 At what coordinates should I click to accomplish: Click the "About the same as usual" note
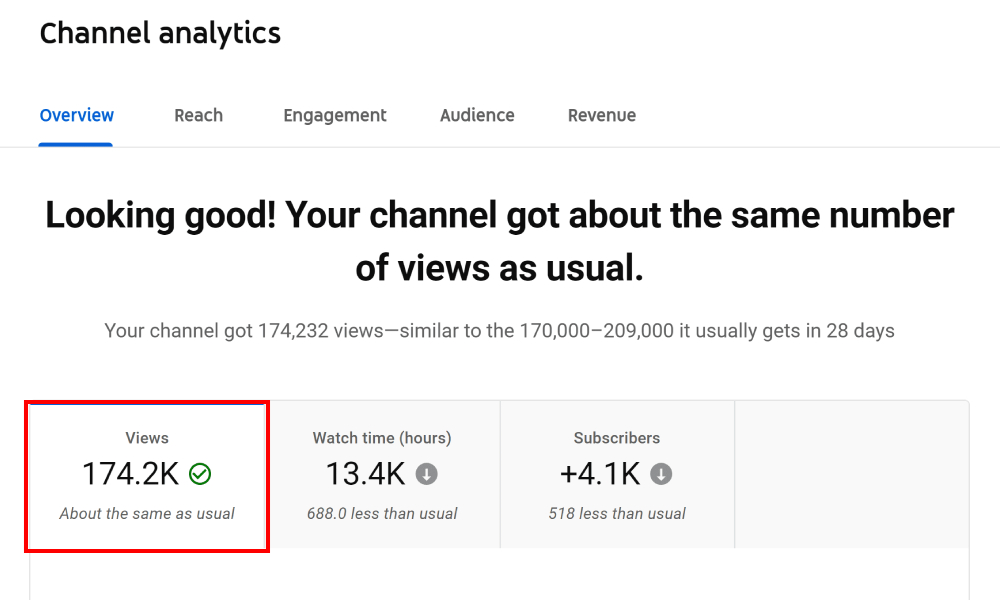147,514
